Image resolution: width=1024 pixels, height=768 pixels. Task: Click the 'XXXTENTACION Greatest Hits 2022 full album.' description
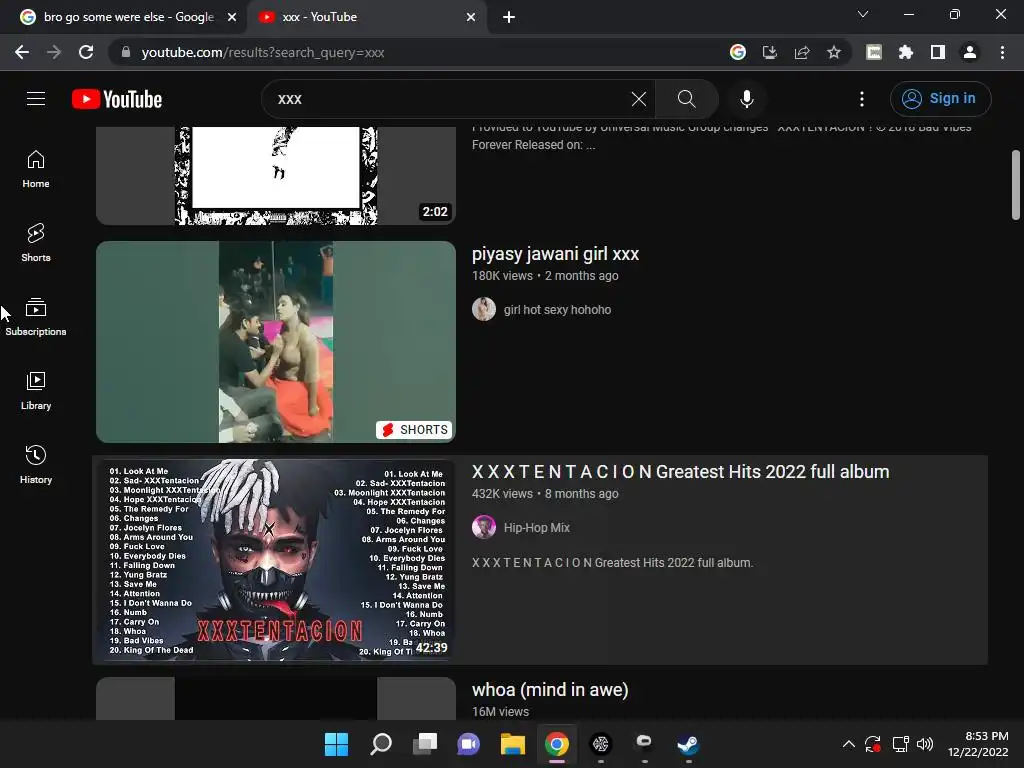click(613, 562)
